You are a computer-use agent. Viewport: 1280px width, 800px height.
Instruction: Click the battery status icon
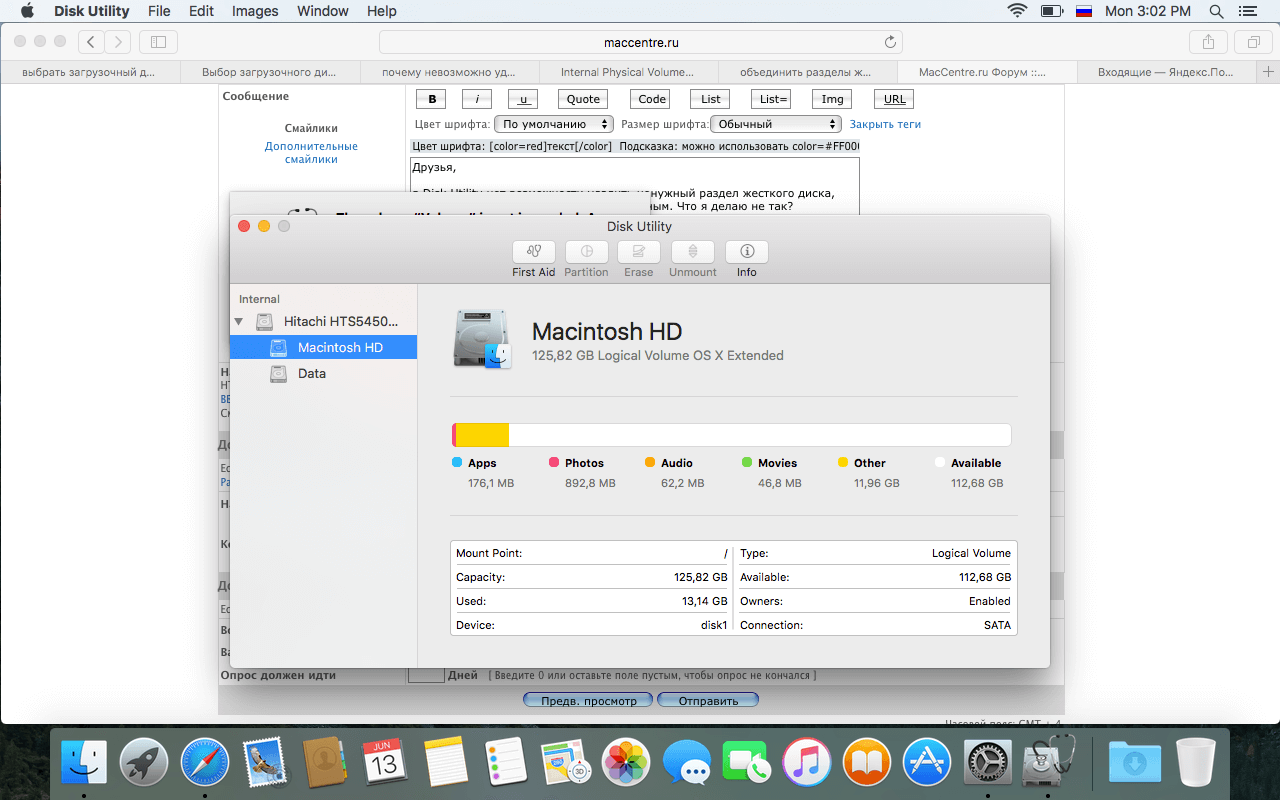(x=1051, y=11)
